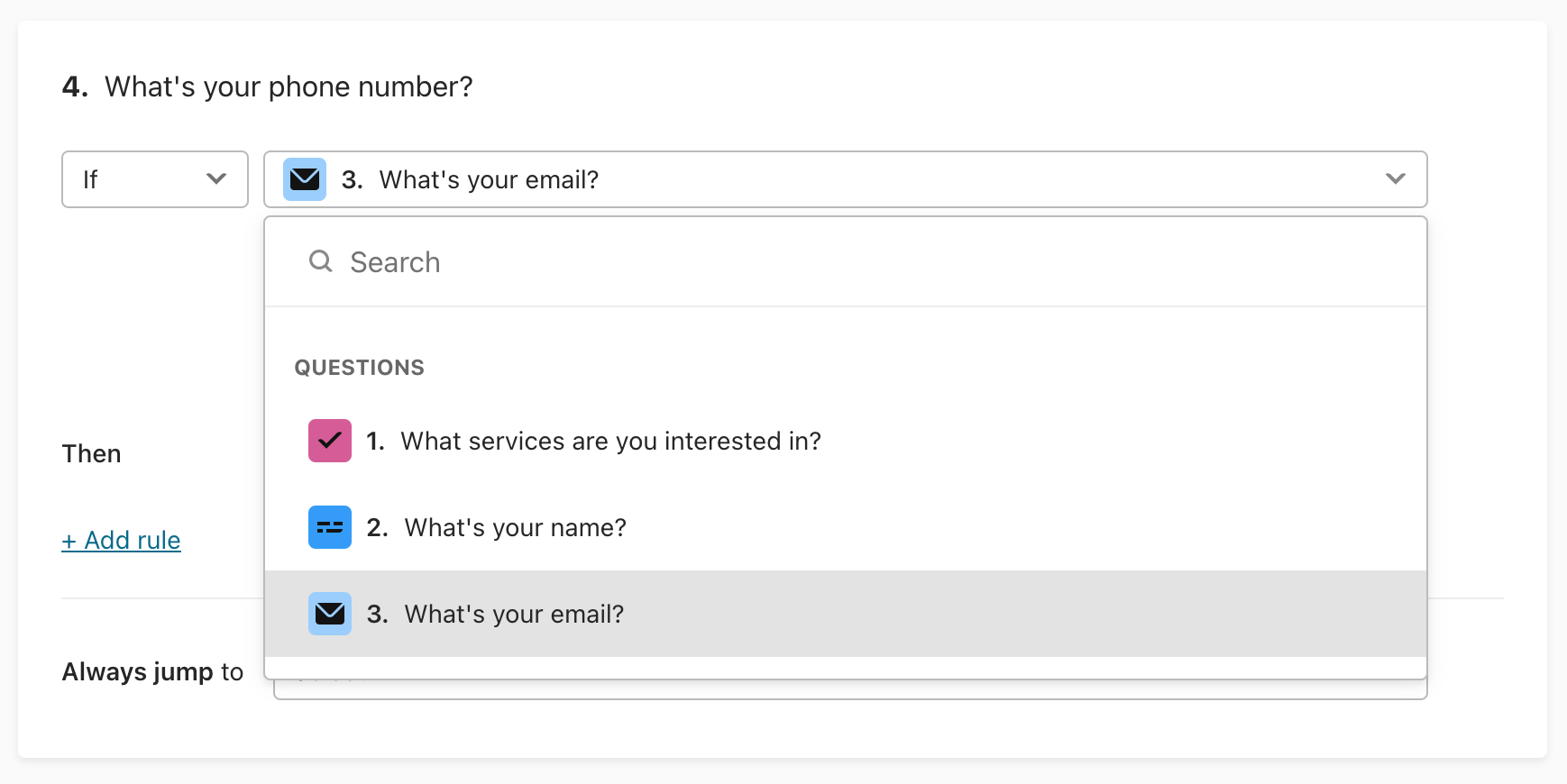This screenshot has height=784, width=1567.
Task: Click the Then label
Action: (x=91, y=453)
